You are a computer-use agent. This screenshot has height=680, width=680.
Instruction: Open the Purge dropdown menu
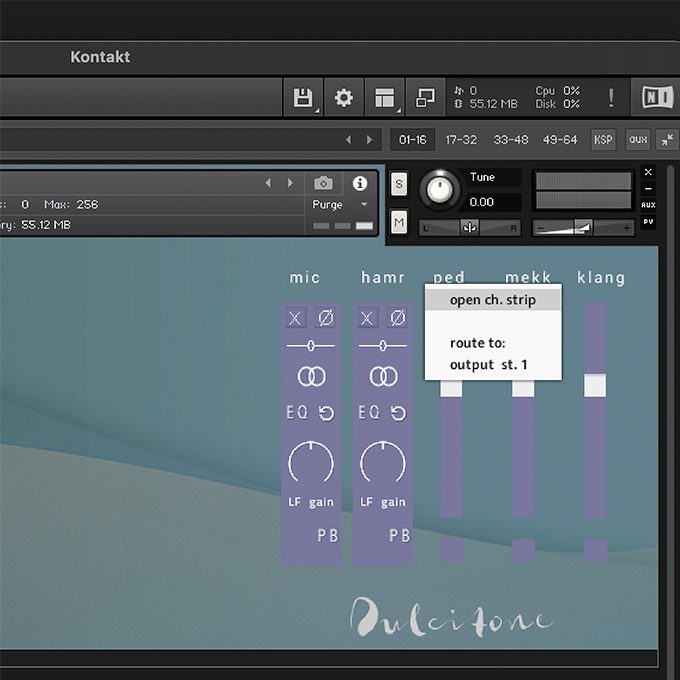(340, 204)
